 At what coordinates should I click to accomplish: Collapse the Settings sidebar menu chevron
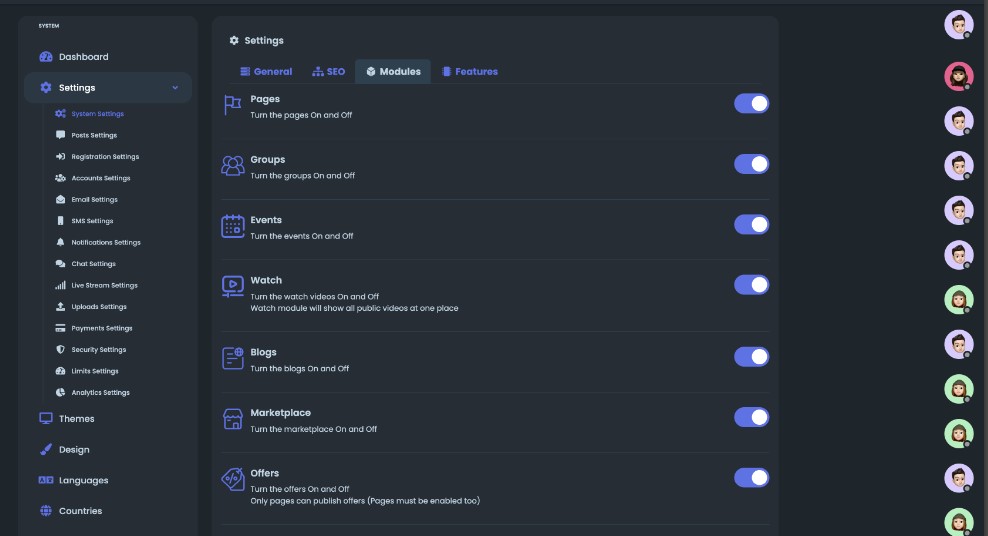[x=175, y=88]
